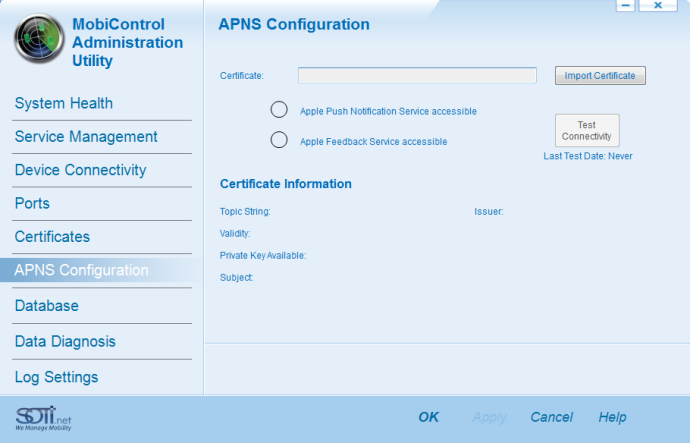Viewport: 690px width, 443px height.
Task: Click the 'MobiControl Administration Utility' title
Action: click(x=128, y=42)
